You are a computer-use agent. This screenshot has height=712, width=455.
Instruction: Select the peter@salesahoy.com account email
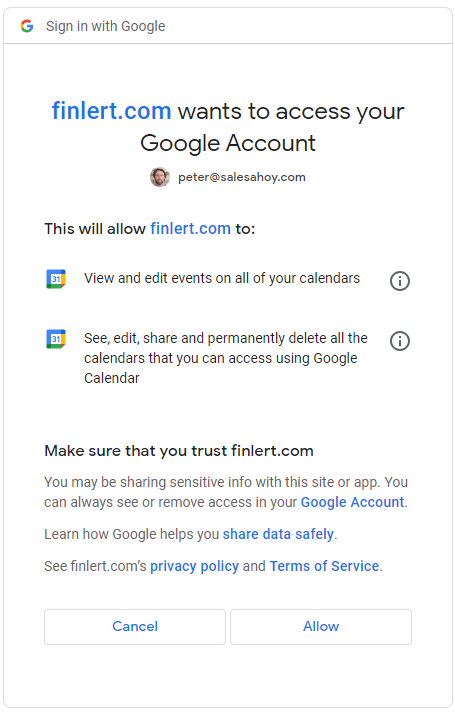(x=242, y=177)
